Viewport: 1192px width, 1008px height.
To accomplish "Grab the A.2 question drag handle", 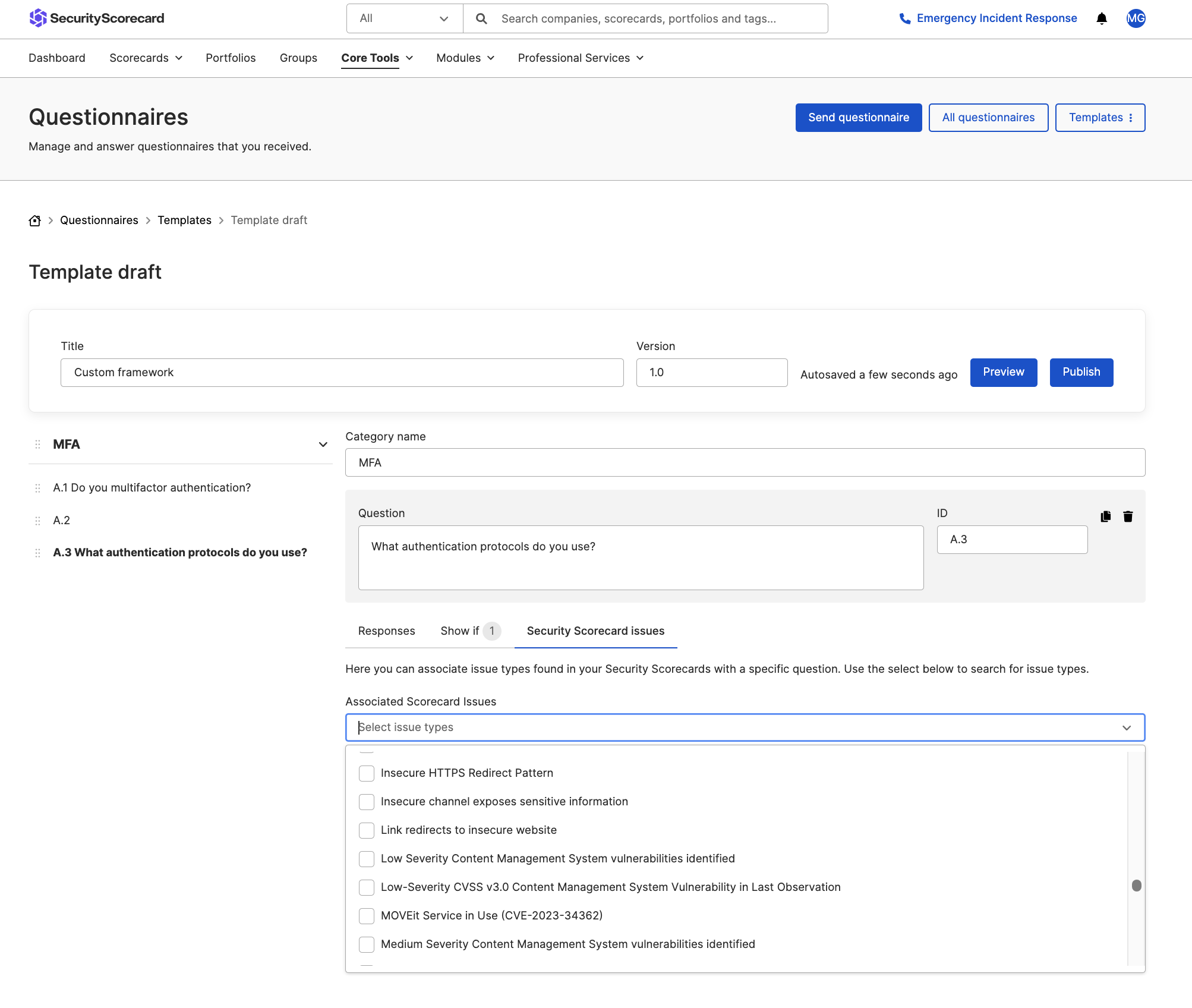I will click(37, 521).
